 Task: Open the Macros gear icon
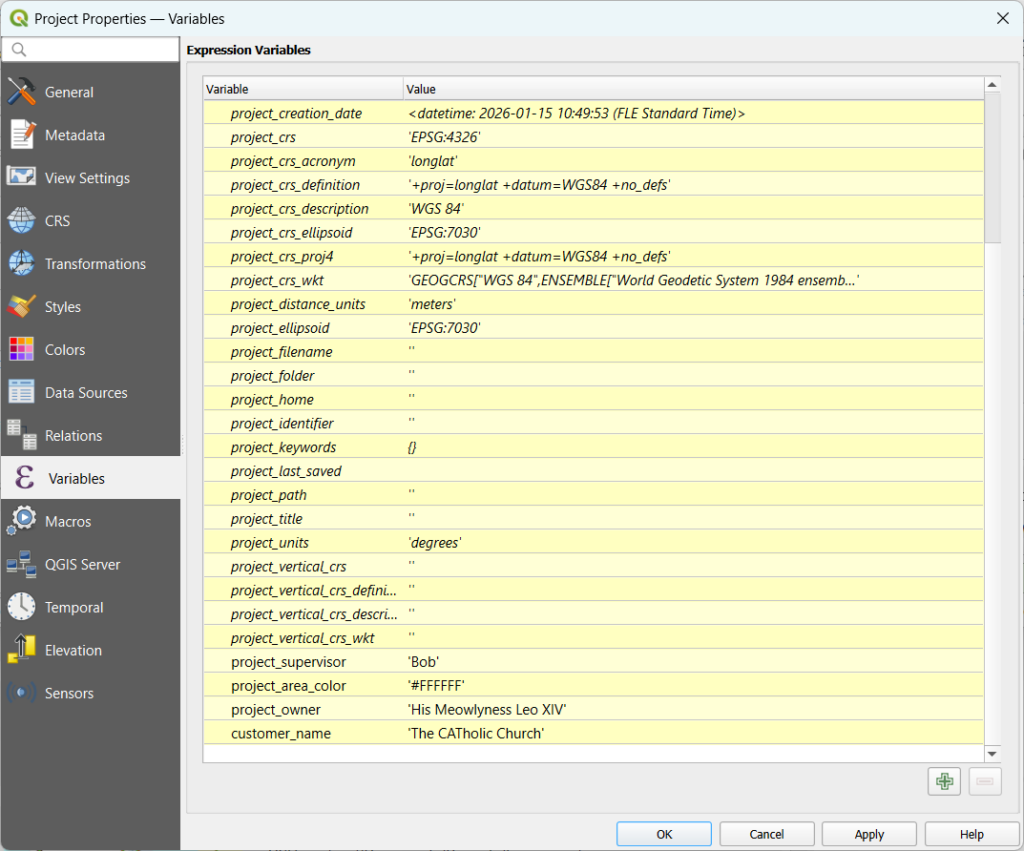(22, 521)
